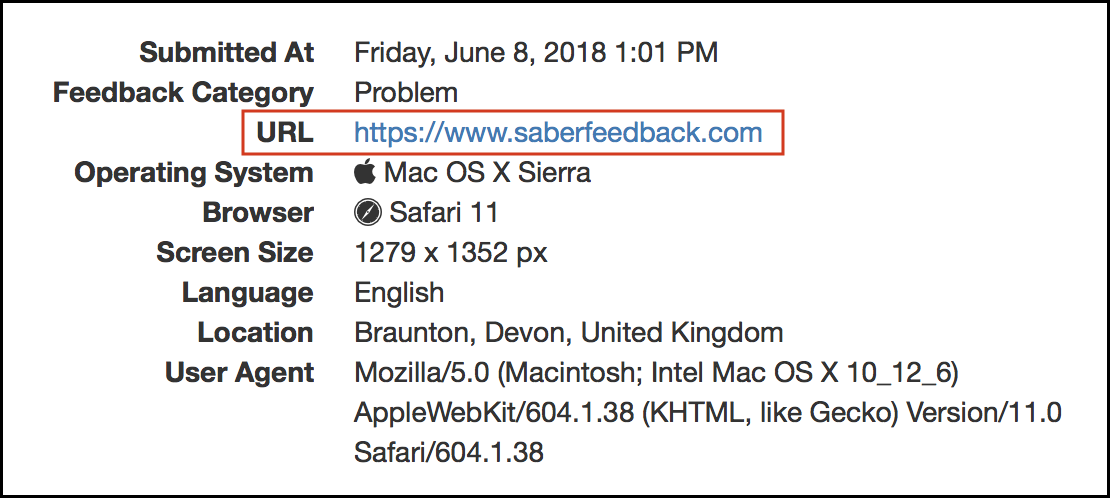Click the Problem category value
The image size is (1110, 498).
(x=406, y=92)
